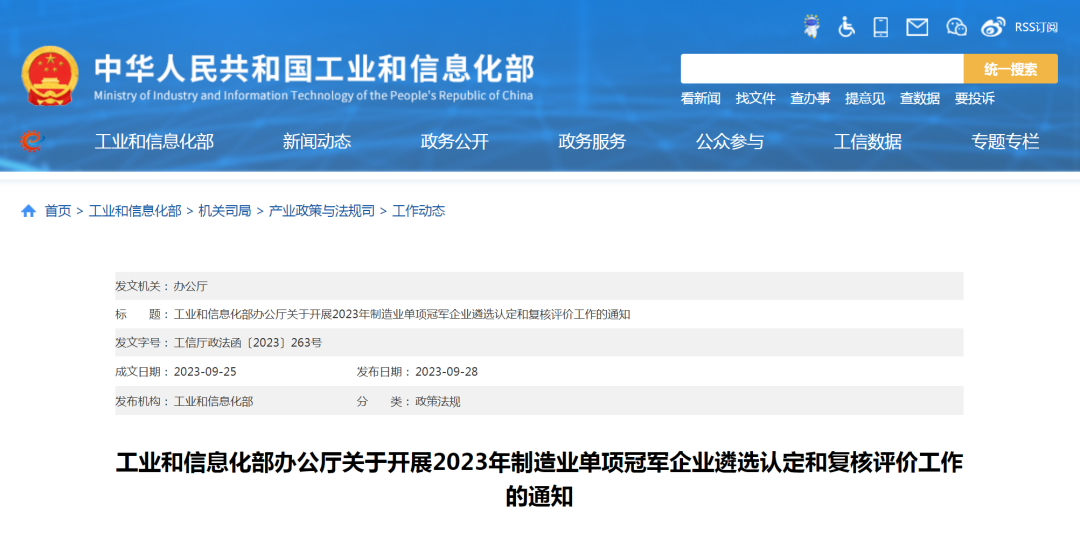Open the 工业和信息化部 nav menu
Image resolution: width=1080 pixels, height=534 pixels.
[x=154, y=142]
